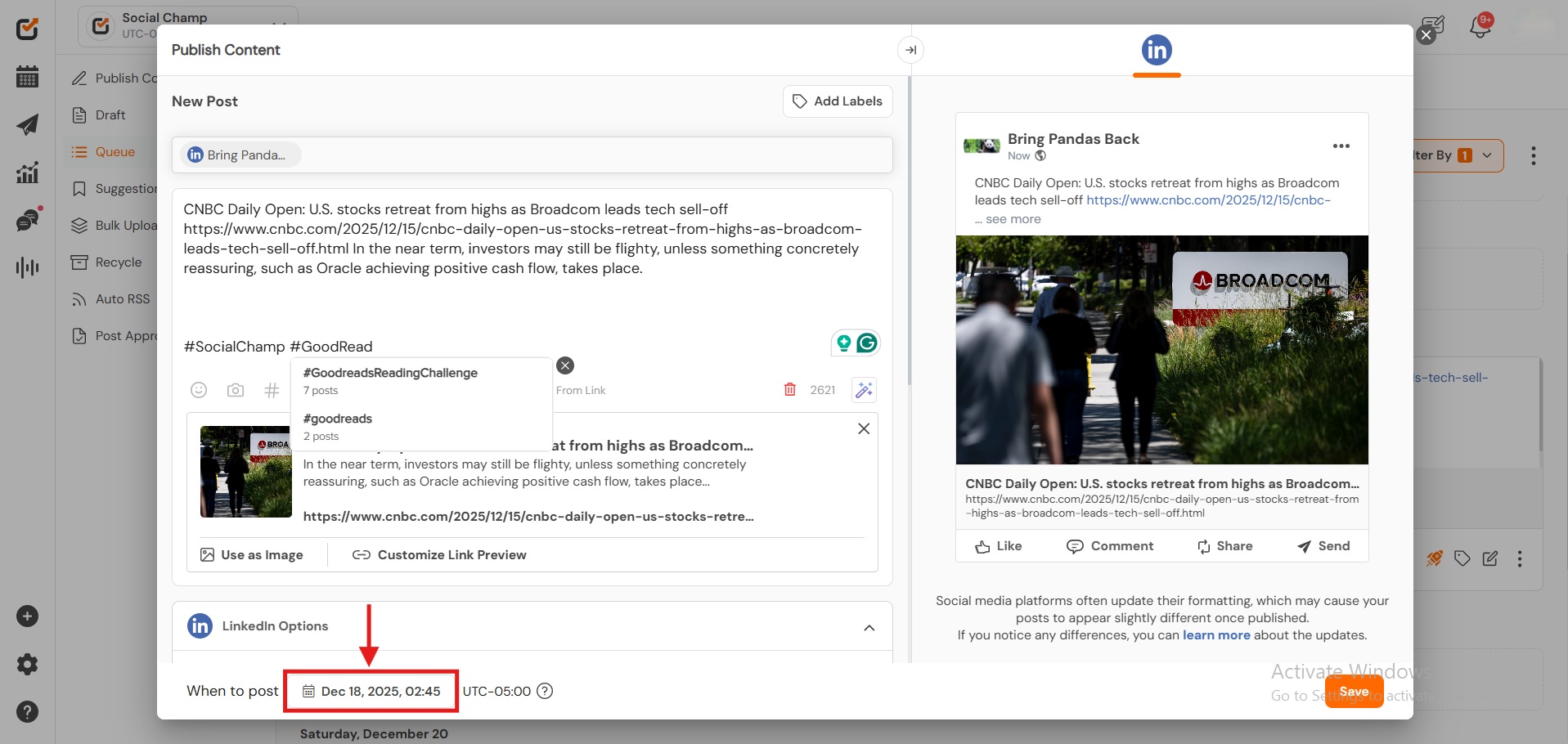1568x744 pixels.
Task: Select the #goodreads hashtag suggestion
Action: point(338,419)
